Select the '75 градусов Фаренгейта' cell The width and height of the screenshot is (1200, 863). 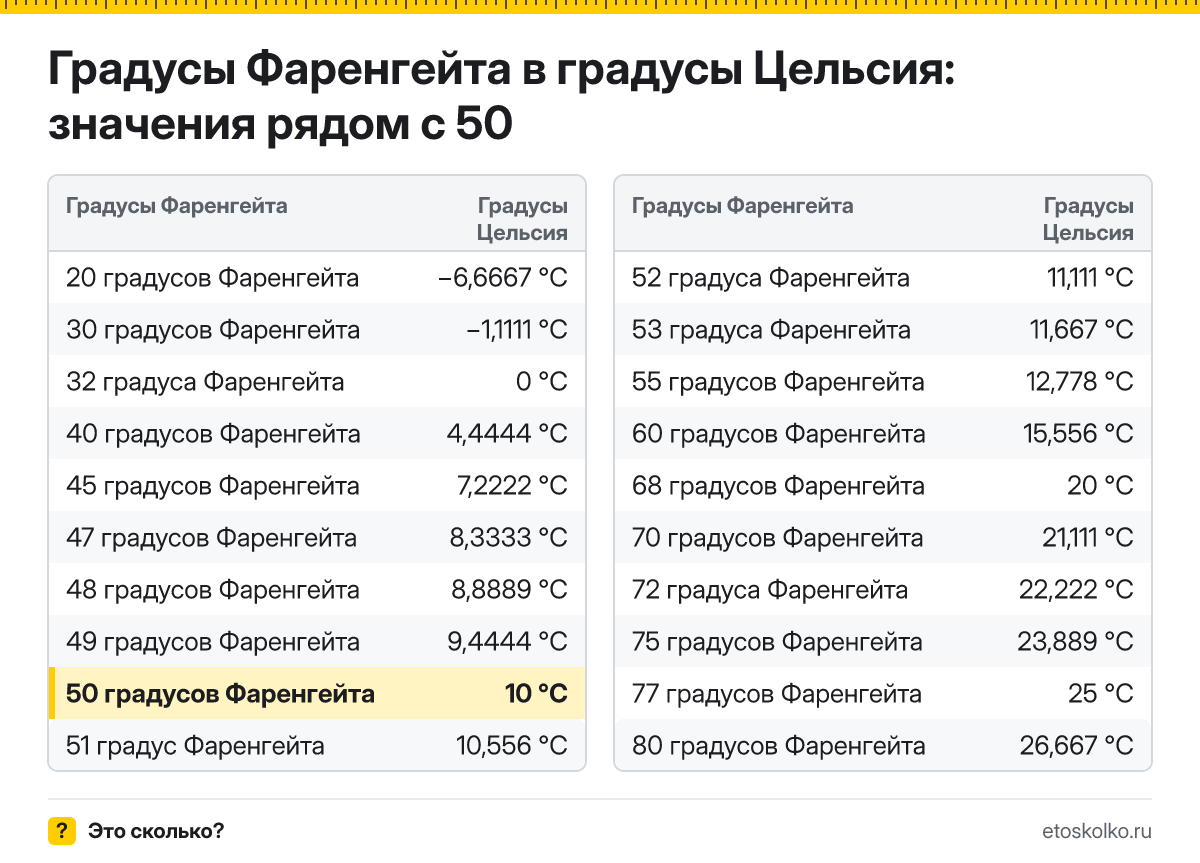click(777, 642)
